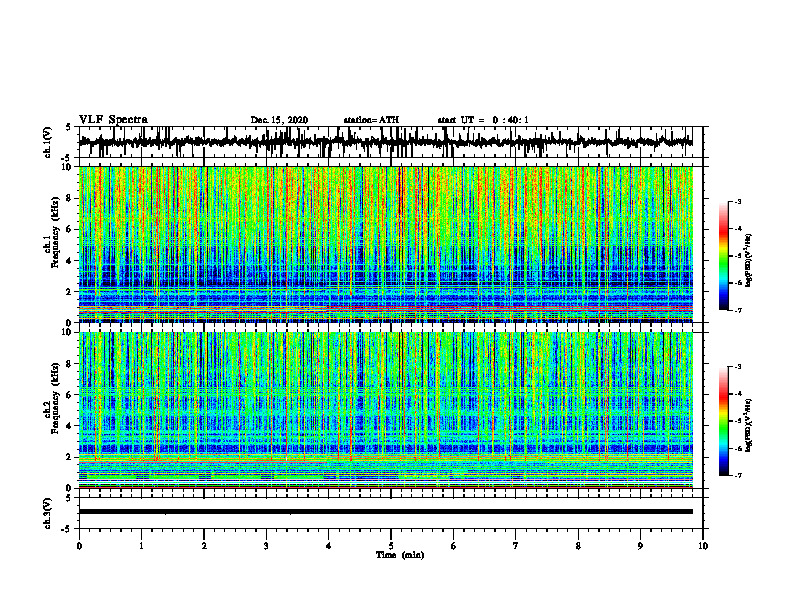Screen dimensions: 792x612
Task: Click the "-4" tick on ch.2 colorbar
Action: [x=738, y=394]
